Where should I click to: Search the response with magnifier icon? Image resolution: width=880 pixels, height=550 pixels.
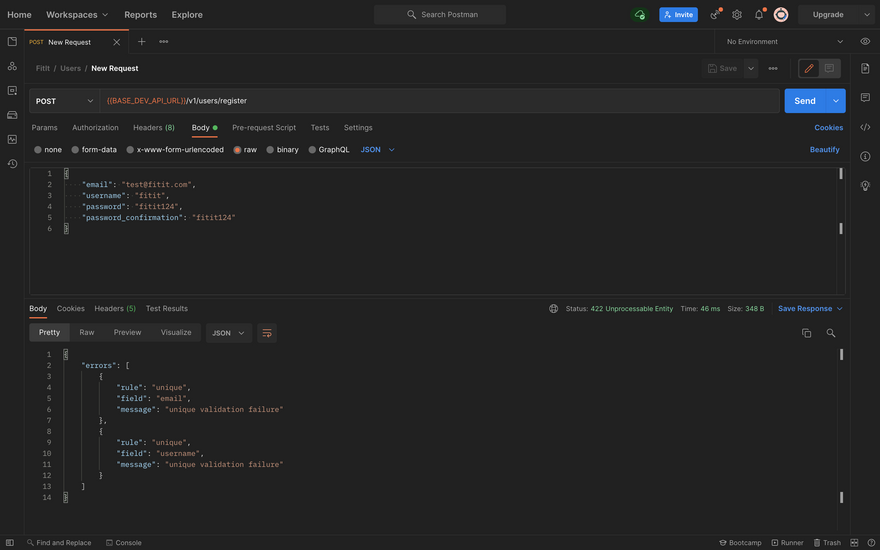tap(831, 333)
